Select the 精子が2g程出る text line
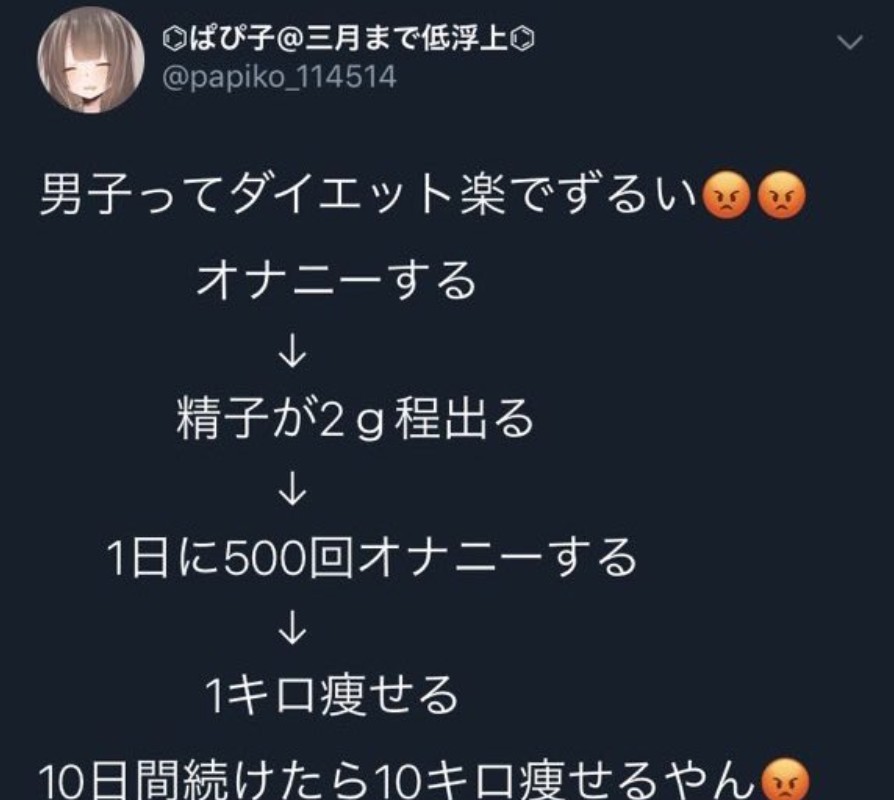The width and height of the screenshot is (894, 800). click(x=355, y=420)
